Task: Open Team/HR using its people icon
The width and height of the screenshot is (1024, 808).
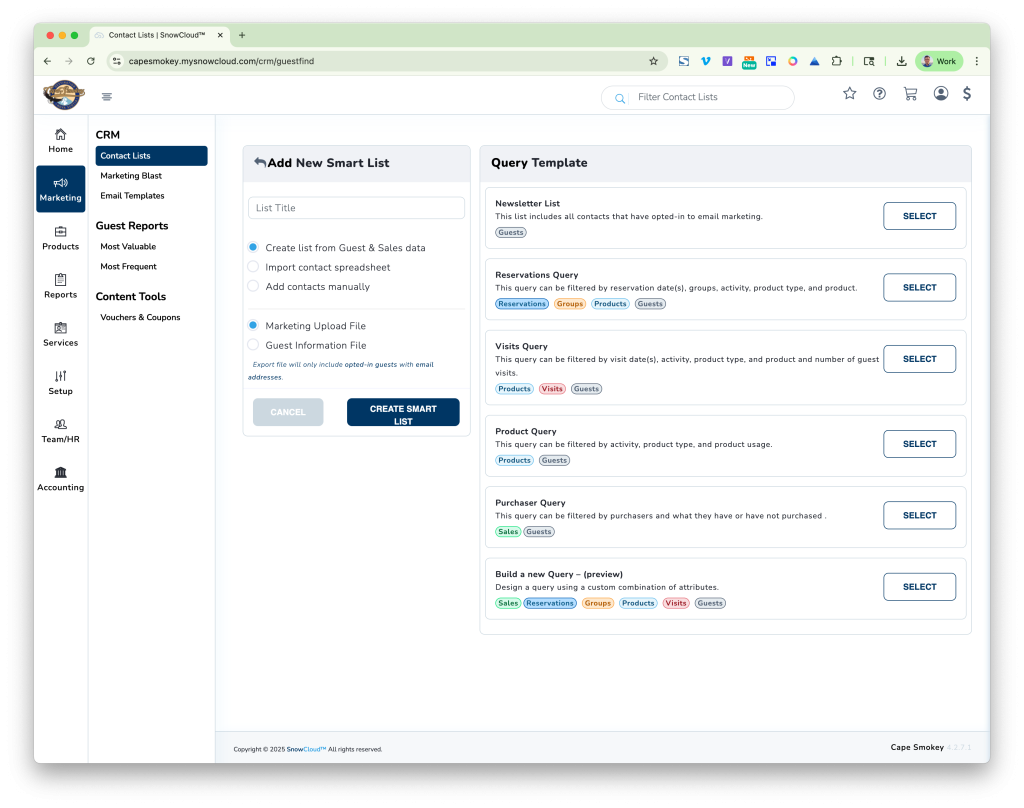Action: click(x=60, y=425)
